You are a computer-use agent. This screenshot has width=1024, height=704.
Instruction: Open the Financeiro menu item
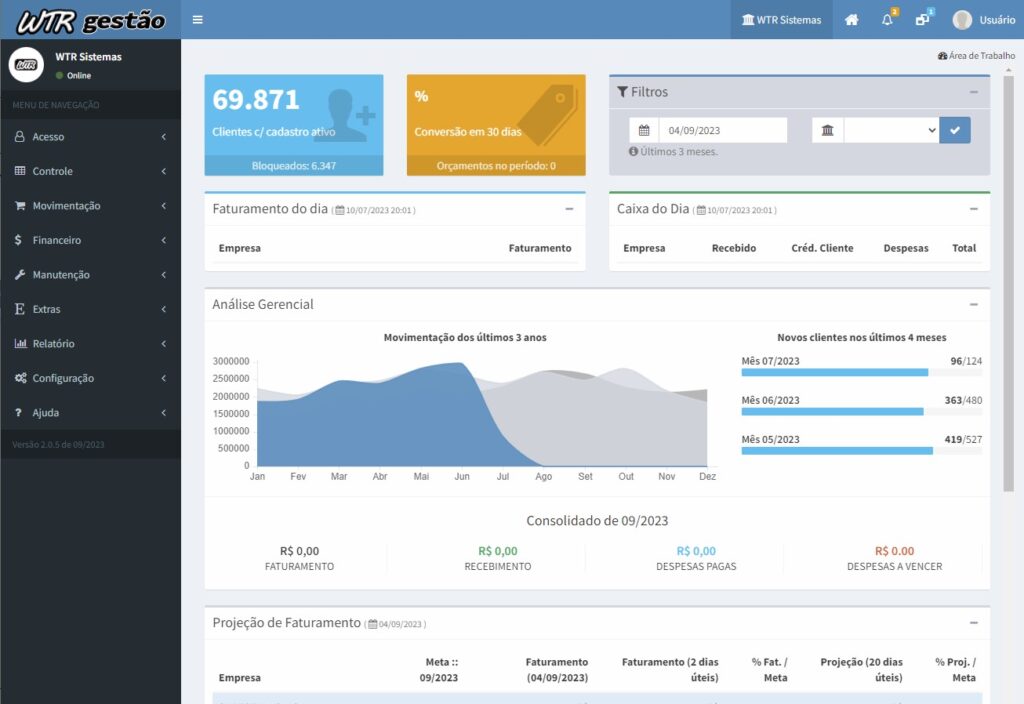[x=91, y=240]
